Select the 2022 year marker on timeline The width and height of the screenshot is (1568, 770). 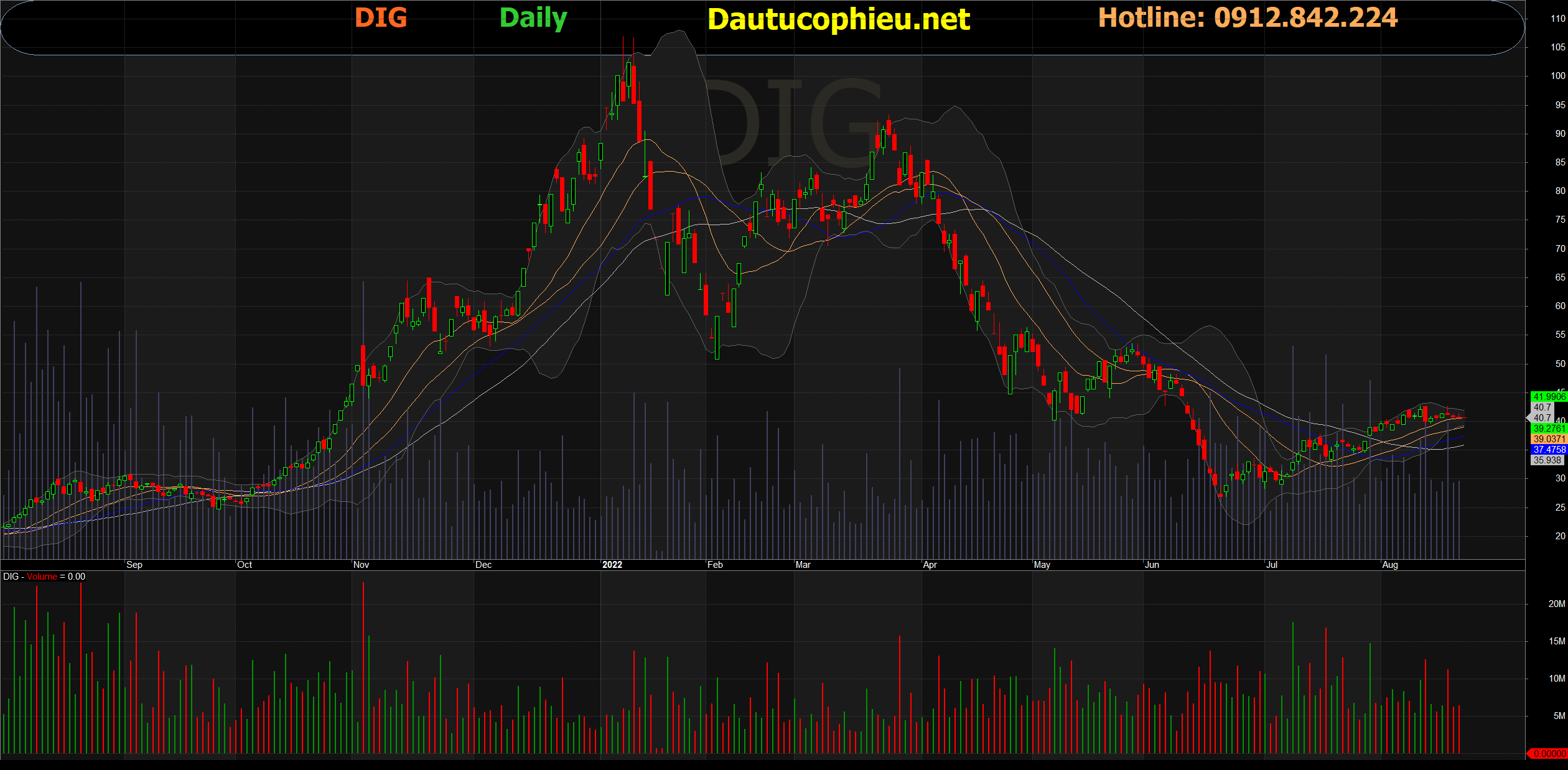click(x=612, y=565)
